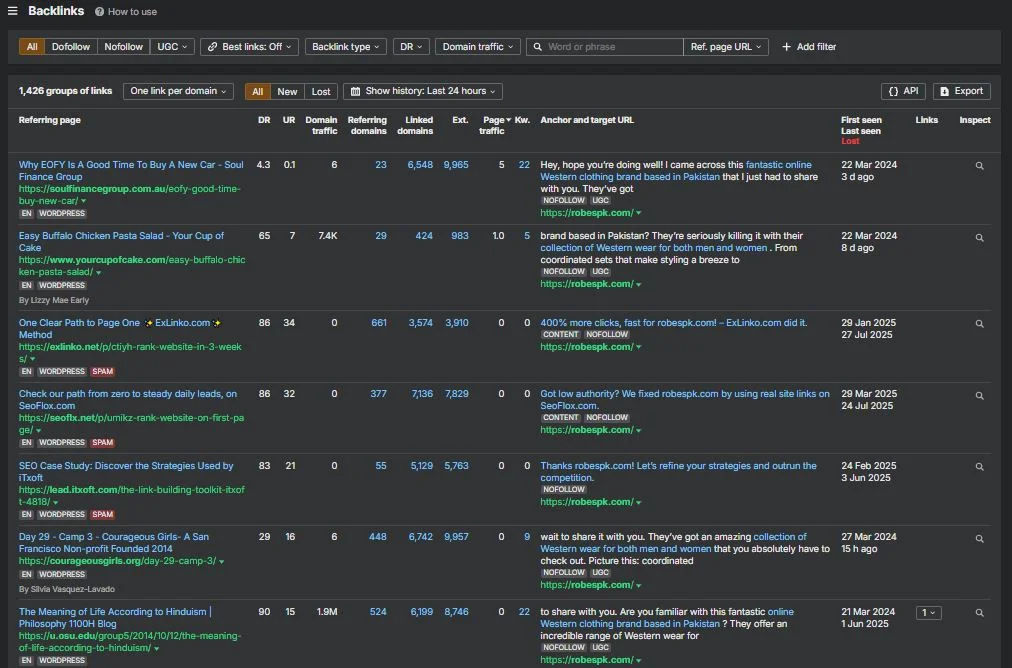Open the Domain traffic filter dropdown
The height and width of the screenshot is (668, 1012).
(x=478, y=46)
